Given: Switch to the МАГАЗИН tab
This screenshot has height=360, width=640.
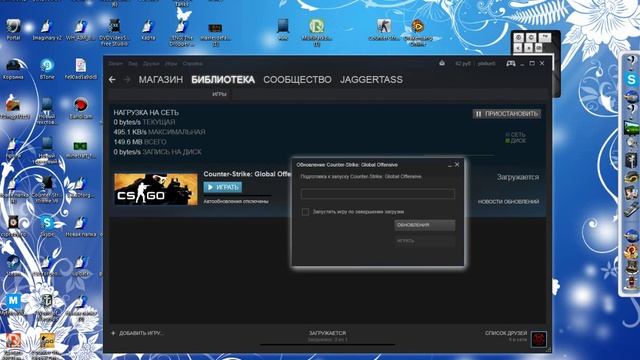Looking at the screenshot, I should (161, 80).
